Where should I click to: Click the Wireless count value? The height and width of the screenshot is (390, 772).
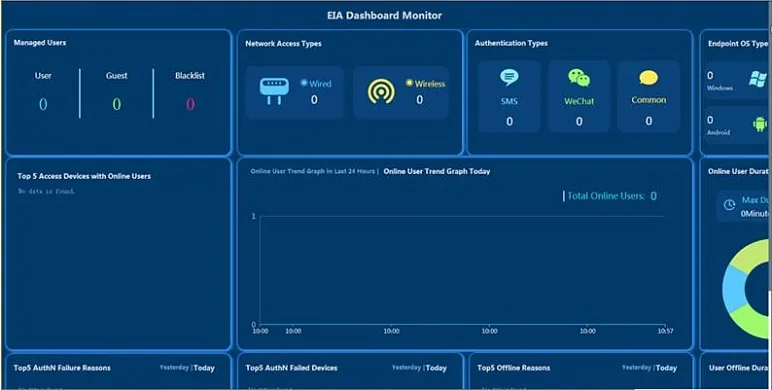tap(419, 100)
